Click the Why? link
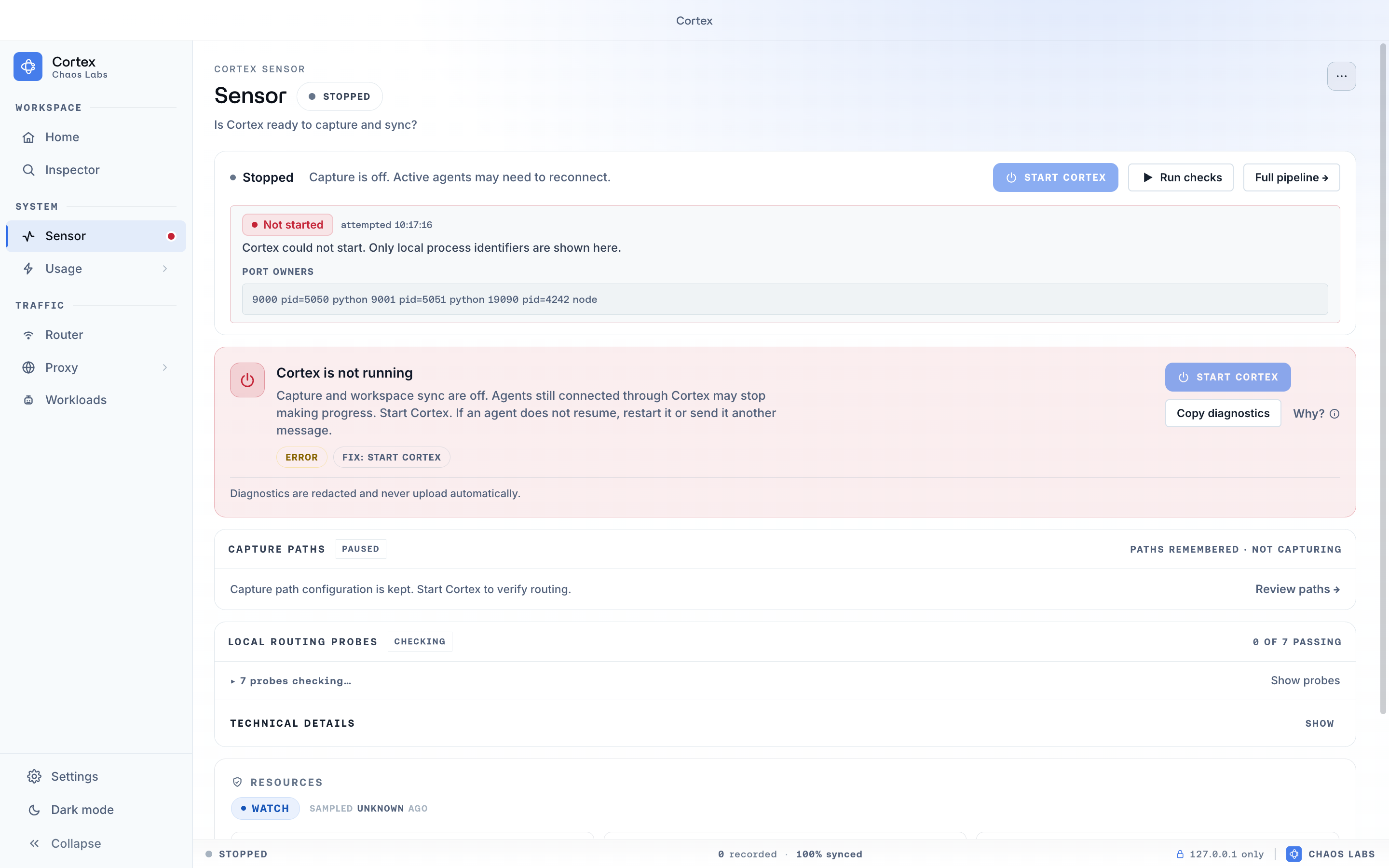This screenshot has width=1389, height=868. point(1316,413)
